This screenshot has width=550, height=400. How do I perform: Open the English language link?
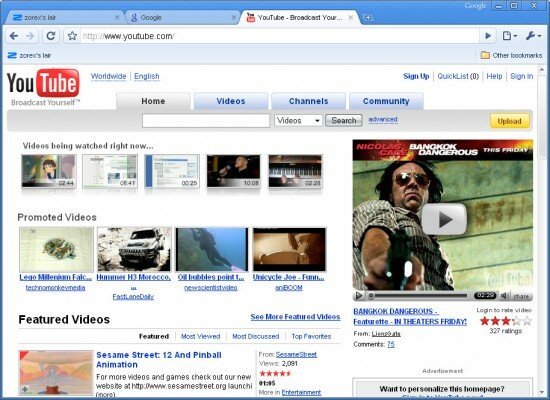click(147, 76)
